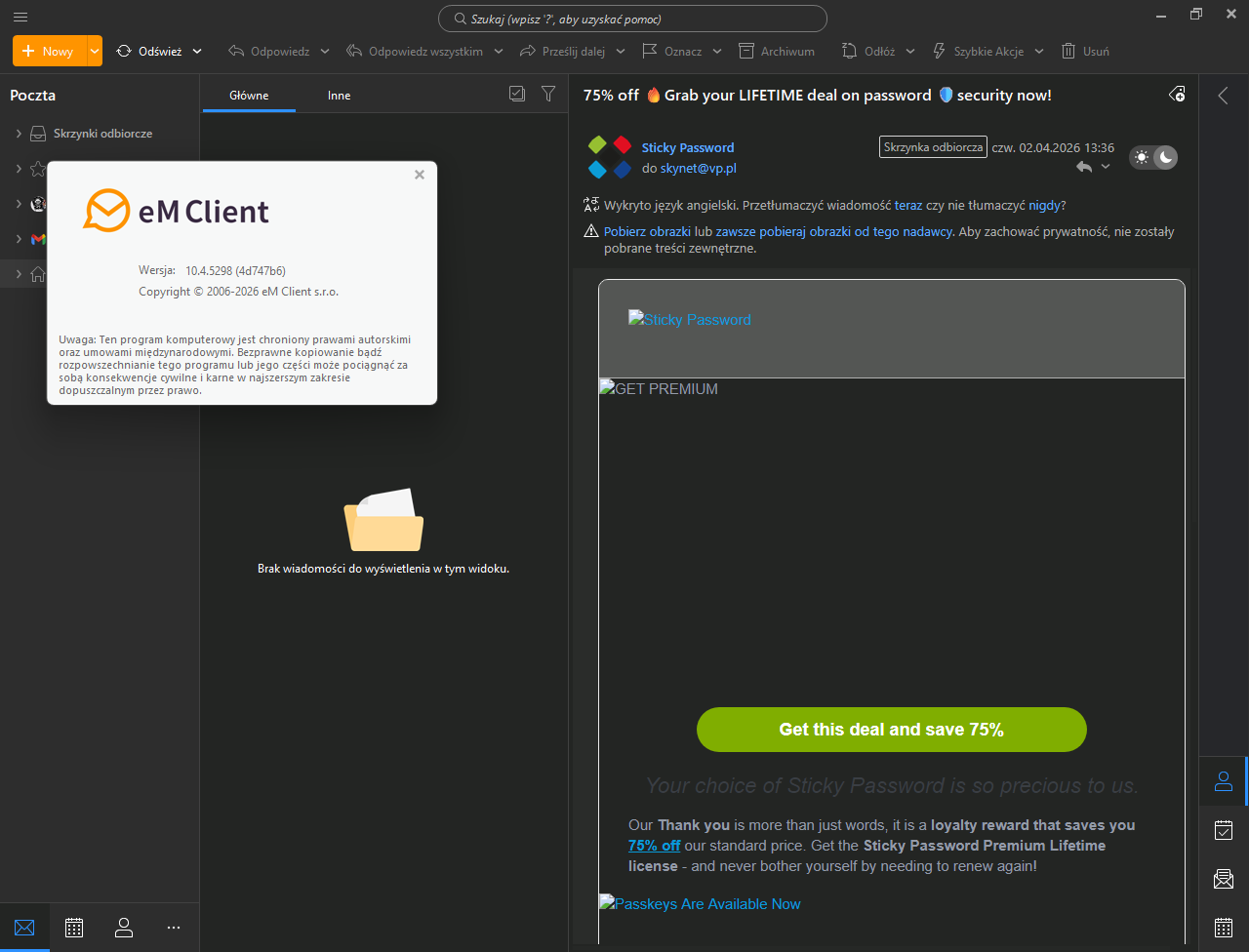Forward the message with Prześlij dalej
Image resolution: width=1249 pixels, height=952 pixels.
[x=563, y=51]
